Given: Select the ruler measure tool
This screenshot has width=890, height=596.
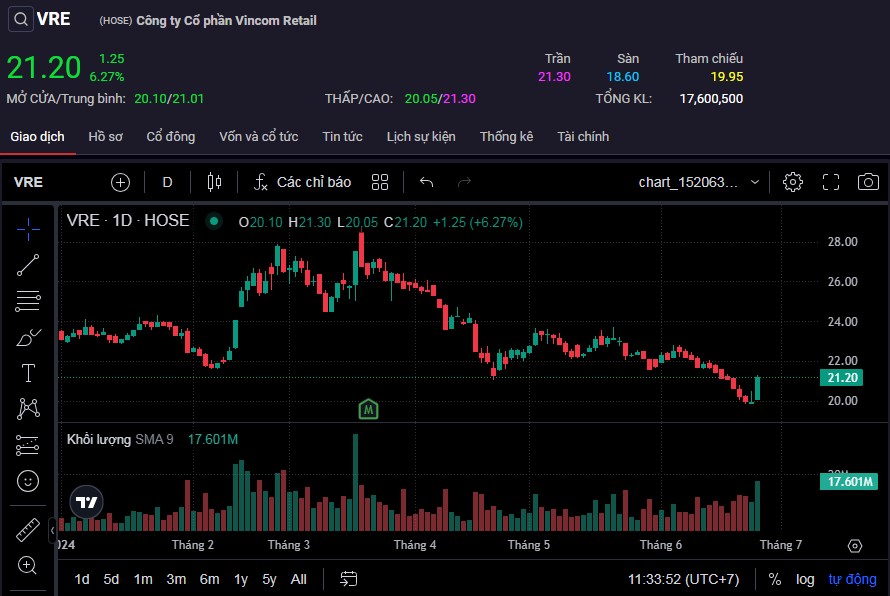Looking at the screenshot, I should [x=28, y=530].
